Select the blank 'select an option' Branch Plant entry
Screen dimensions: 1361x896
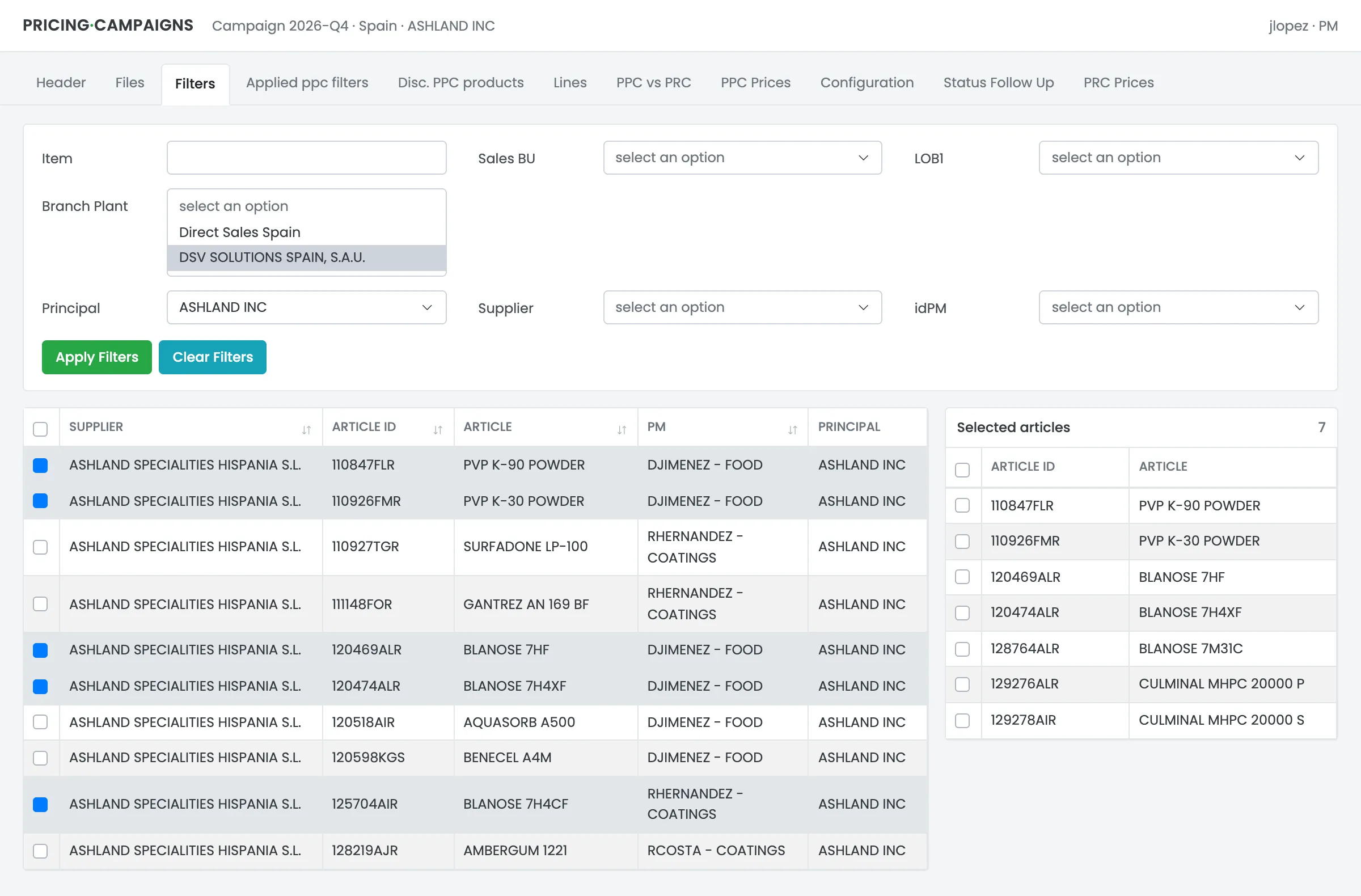307,206
